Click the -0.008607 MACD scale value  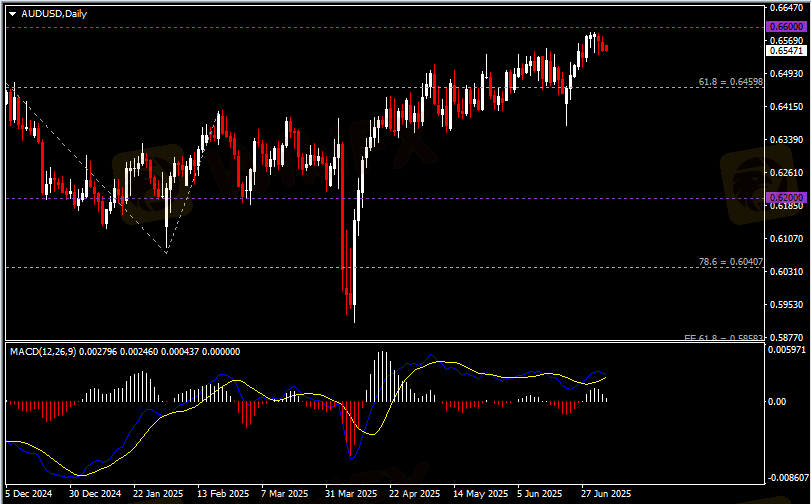(x=785, y=478)
